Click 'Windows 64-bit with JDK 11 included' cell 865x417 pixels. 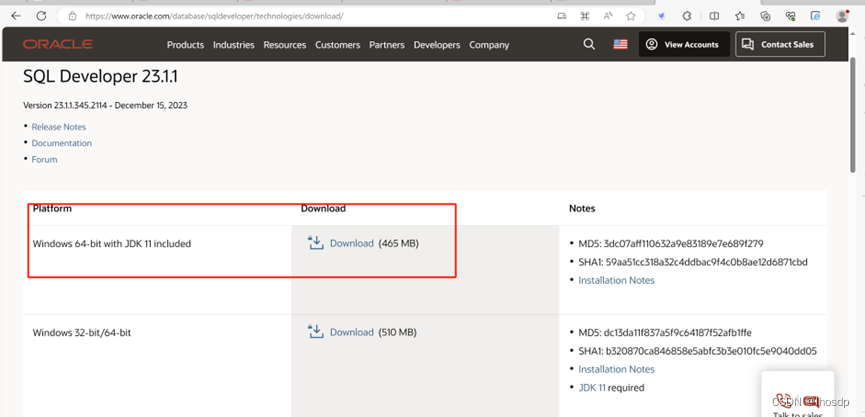point(112,243)
